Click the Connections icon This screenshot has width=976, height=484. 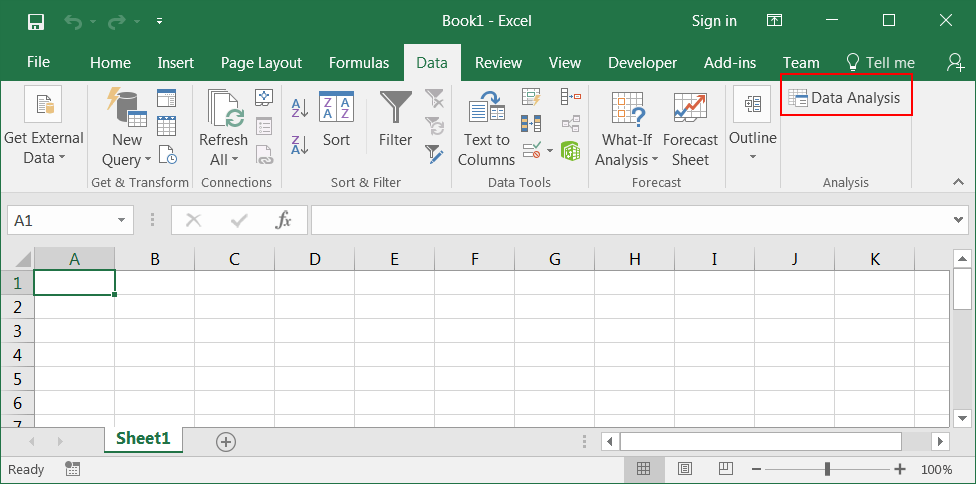[x=265, y=97]
